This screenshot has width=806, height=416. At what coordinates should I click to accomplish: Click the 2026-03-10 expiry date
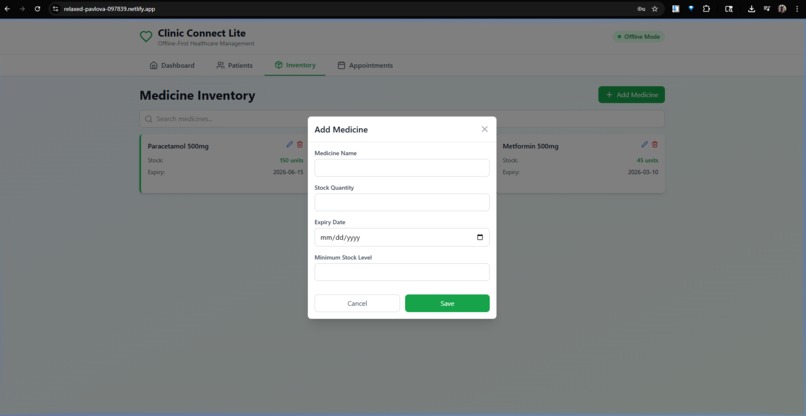643,172
